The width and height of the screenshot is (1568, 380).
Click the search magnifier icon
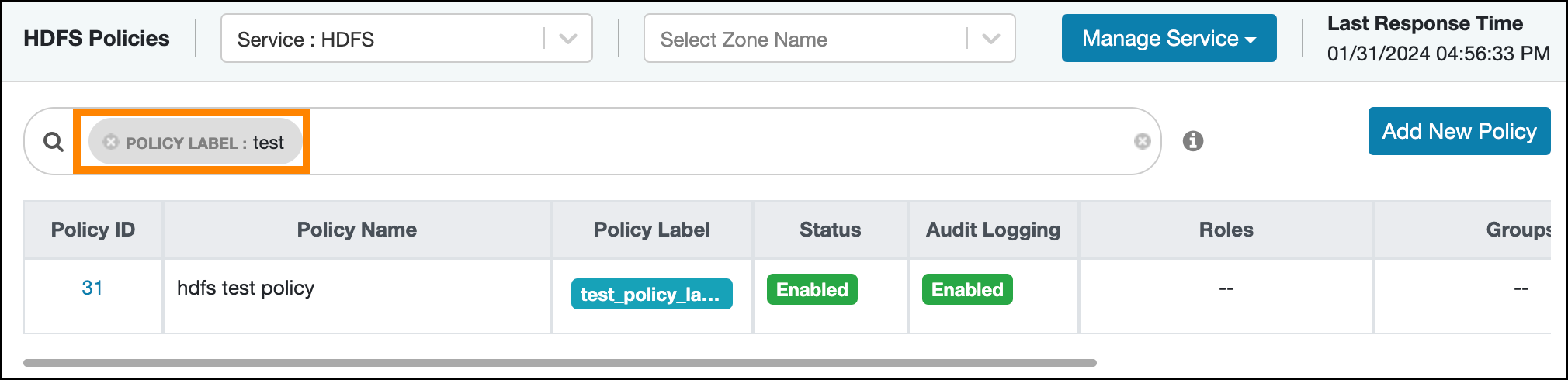[x=53, y=142]
